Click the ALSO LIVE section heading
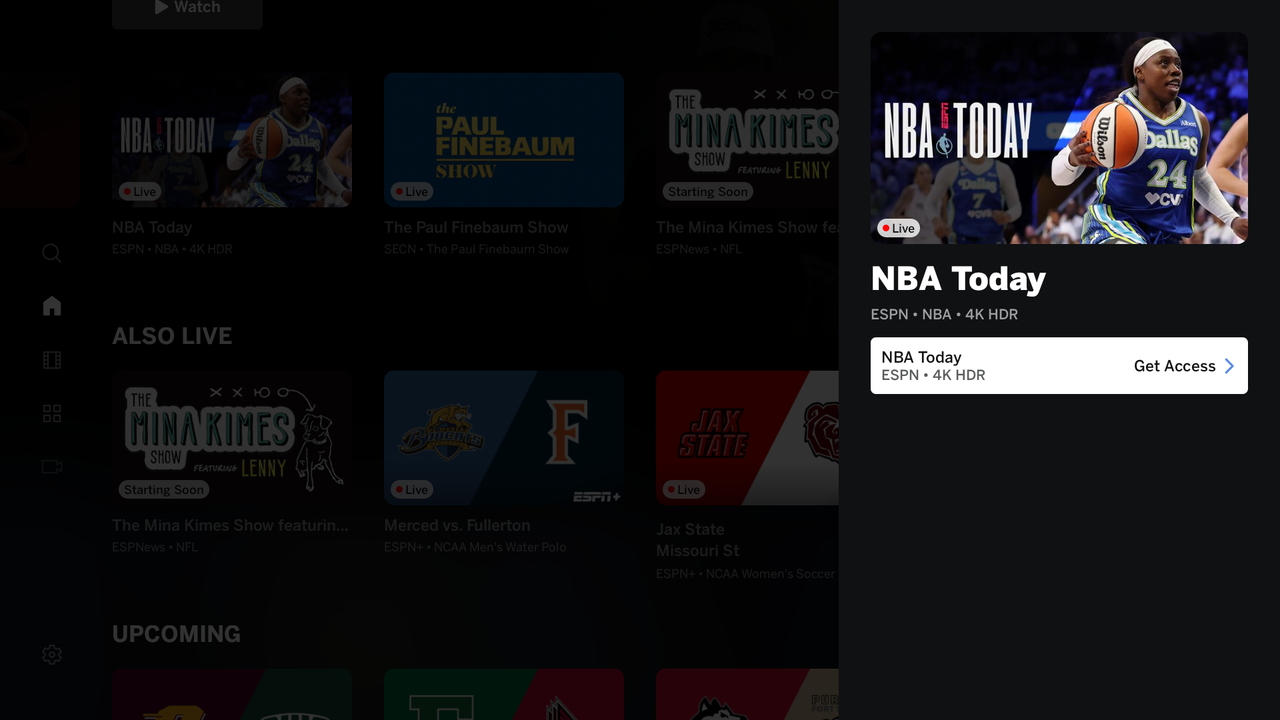This screenshot has height=720, width=1280. [x=172, y=336]
